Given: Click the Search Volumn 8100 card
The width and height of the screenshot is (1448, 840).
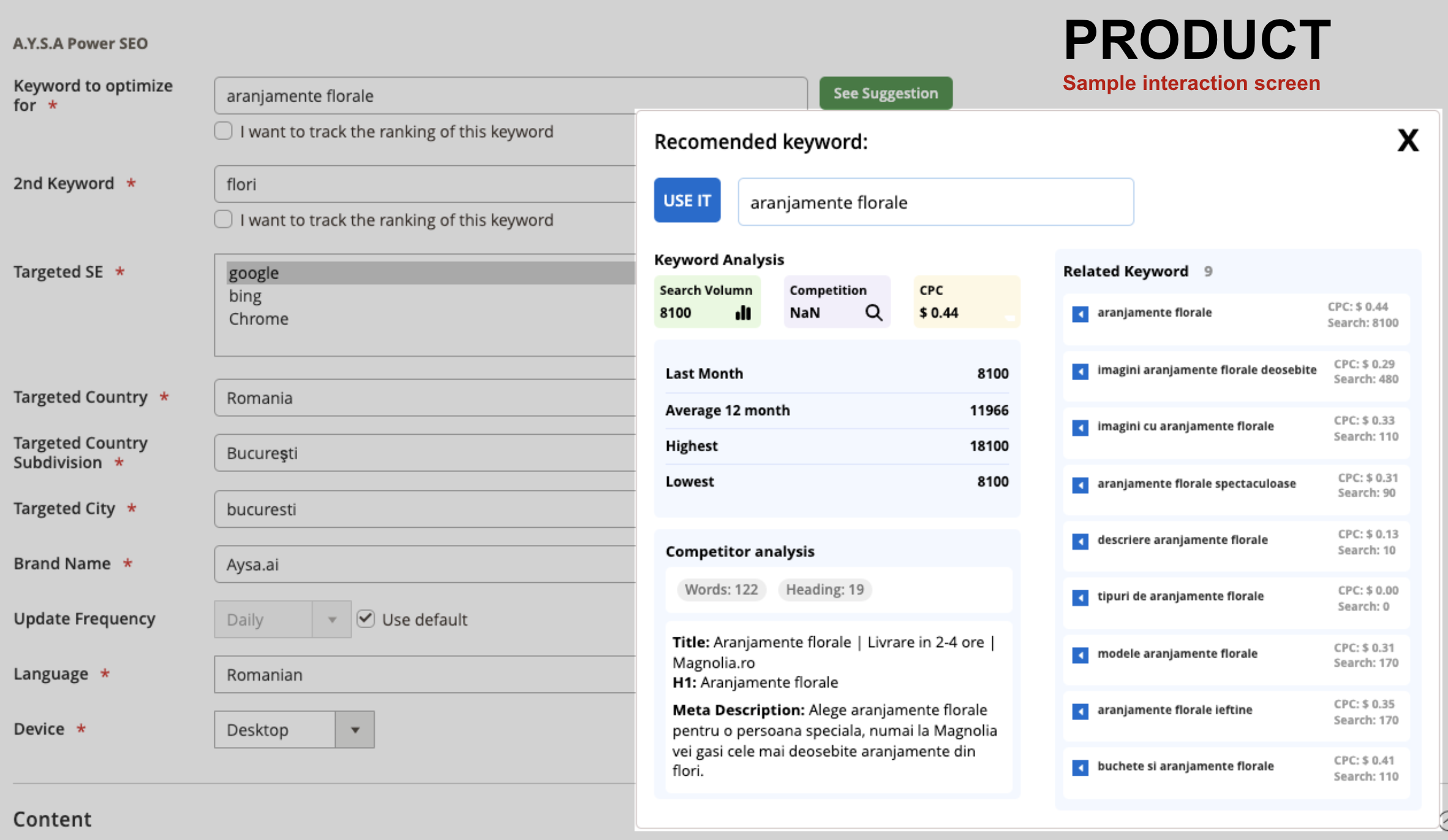Looking at the screenshot, I should tap(707, 302).
